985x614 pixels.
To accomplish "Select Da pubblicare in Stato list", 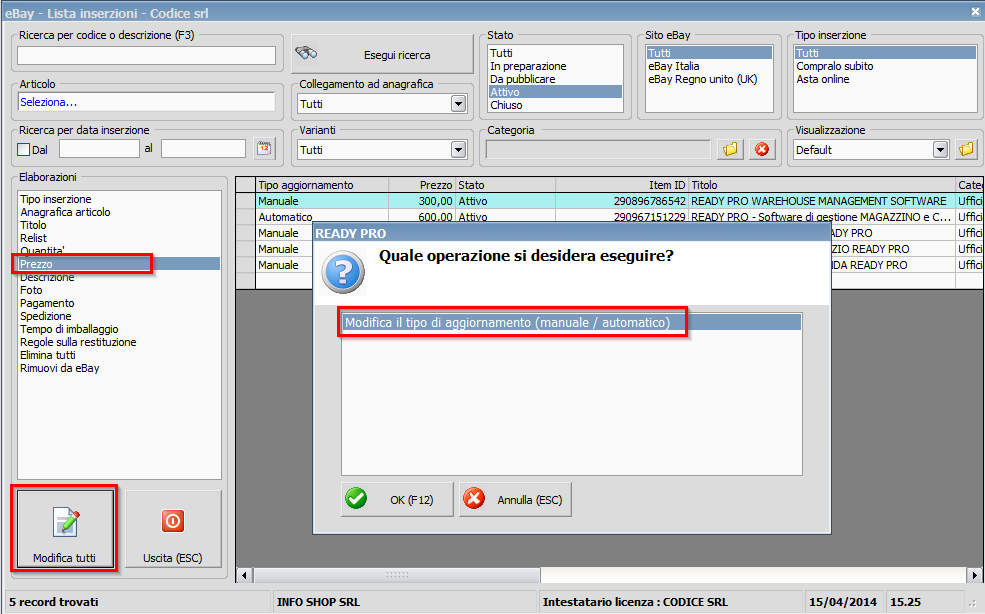I will (x=555, y=79).
